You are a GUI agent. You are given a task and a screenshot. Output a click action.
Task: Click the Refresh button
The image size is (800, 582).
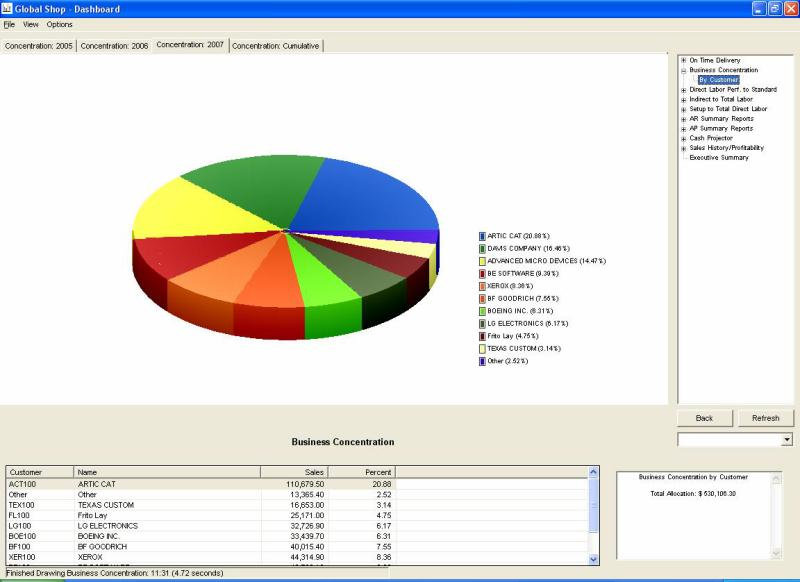765,418
